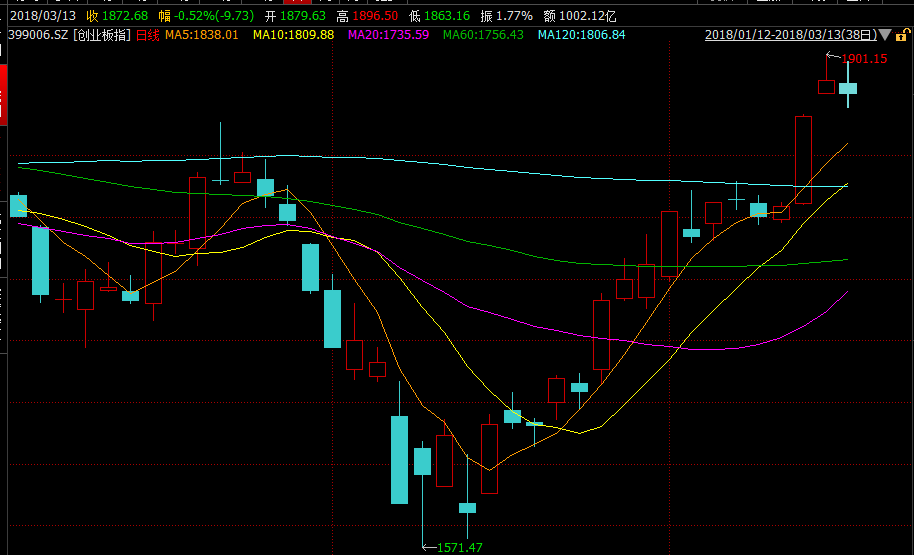Click the 399006.SZ [创业板指] index name
This screenshot has height=555, width=914.
tap(69, 35)
